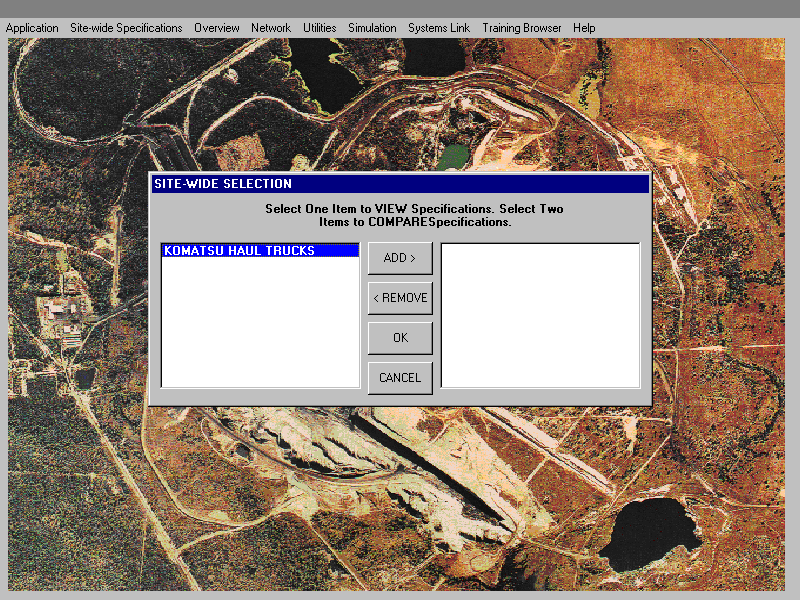The width and height of the screenshot is (800, 600).
Task: Select KOMATSU HAUL TRUCKS list item
Action: pyautogui.click(x=260, y=251)
